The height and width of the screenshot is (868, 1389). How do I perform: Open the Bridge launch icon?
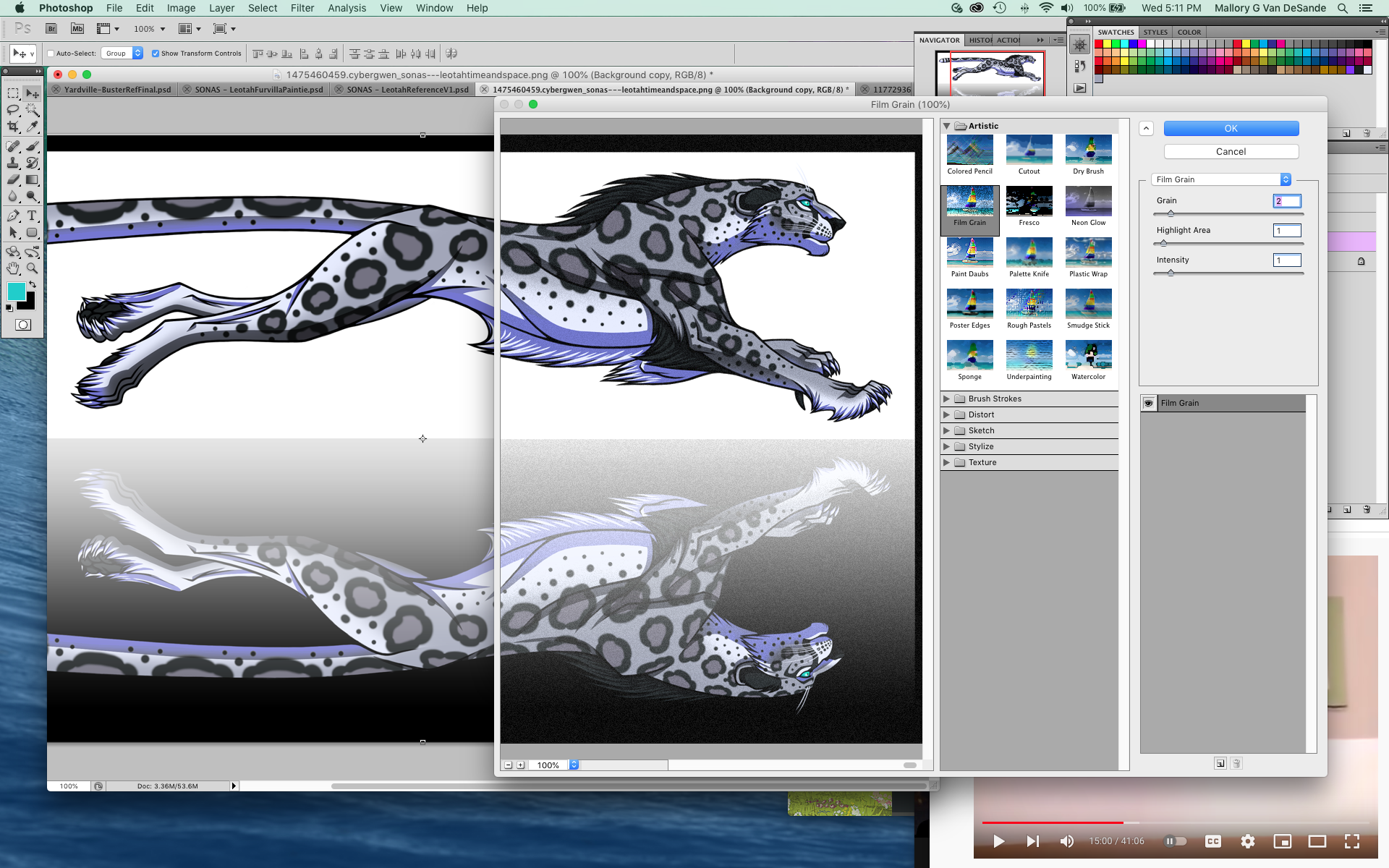pos(51,29)
